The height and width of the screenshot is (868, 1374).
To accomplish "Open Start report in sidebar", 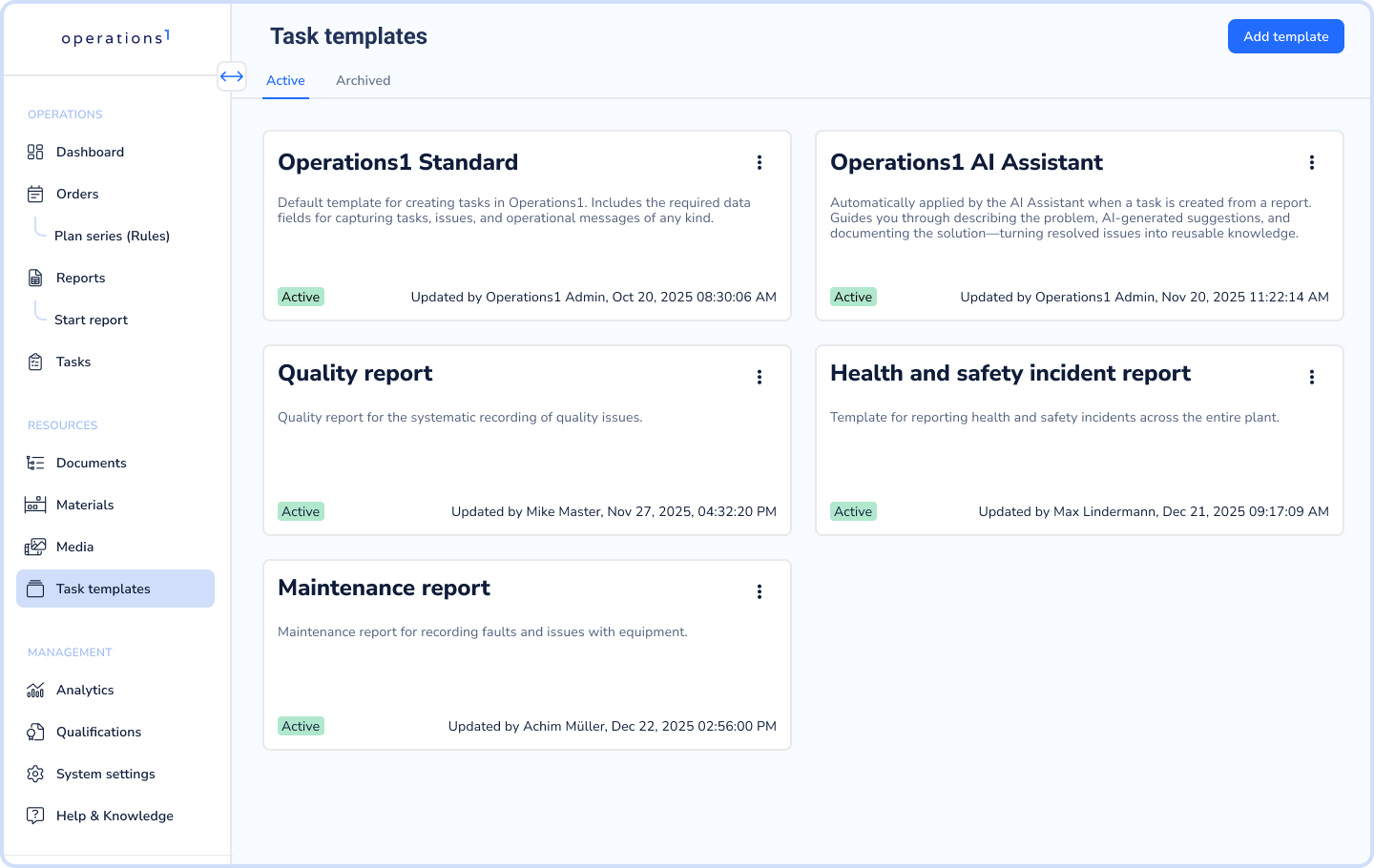I will tap(91, 320).
